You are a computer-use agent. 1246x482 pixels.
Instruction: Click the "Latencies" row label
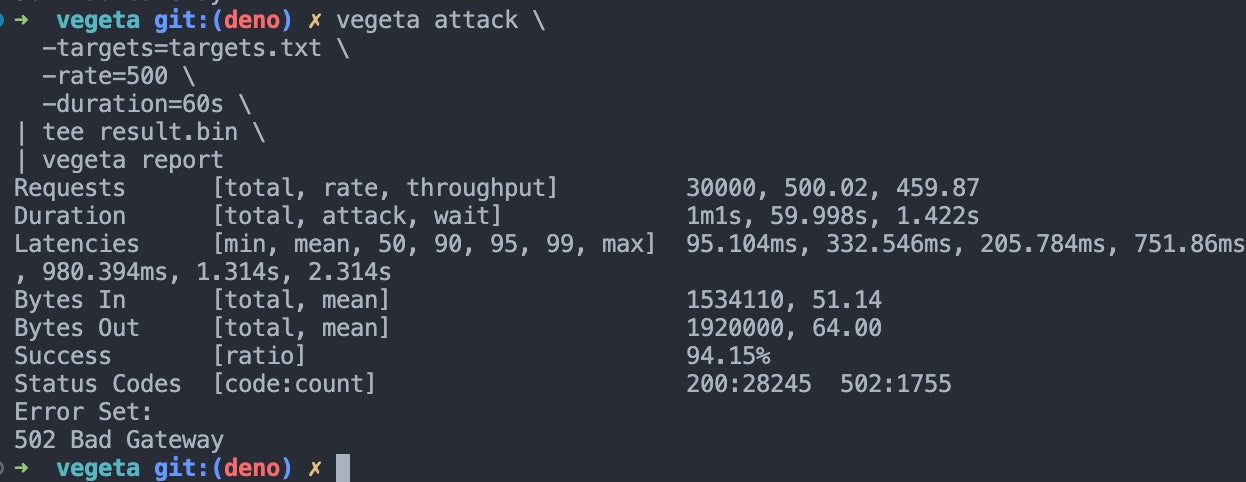click(x=77, y=244)
